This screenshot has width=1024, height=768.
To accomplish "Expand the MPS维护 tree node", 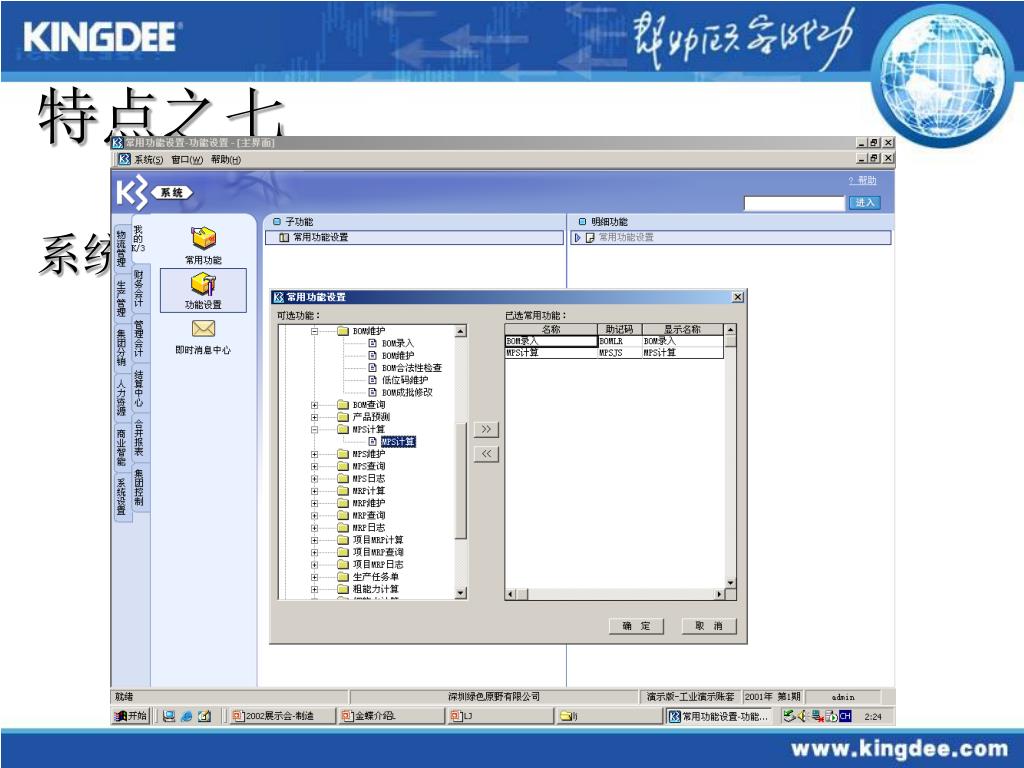I will [x=314, y=454].
